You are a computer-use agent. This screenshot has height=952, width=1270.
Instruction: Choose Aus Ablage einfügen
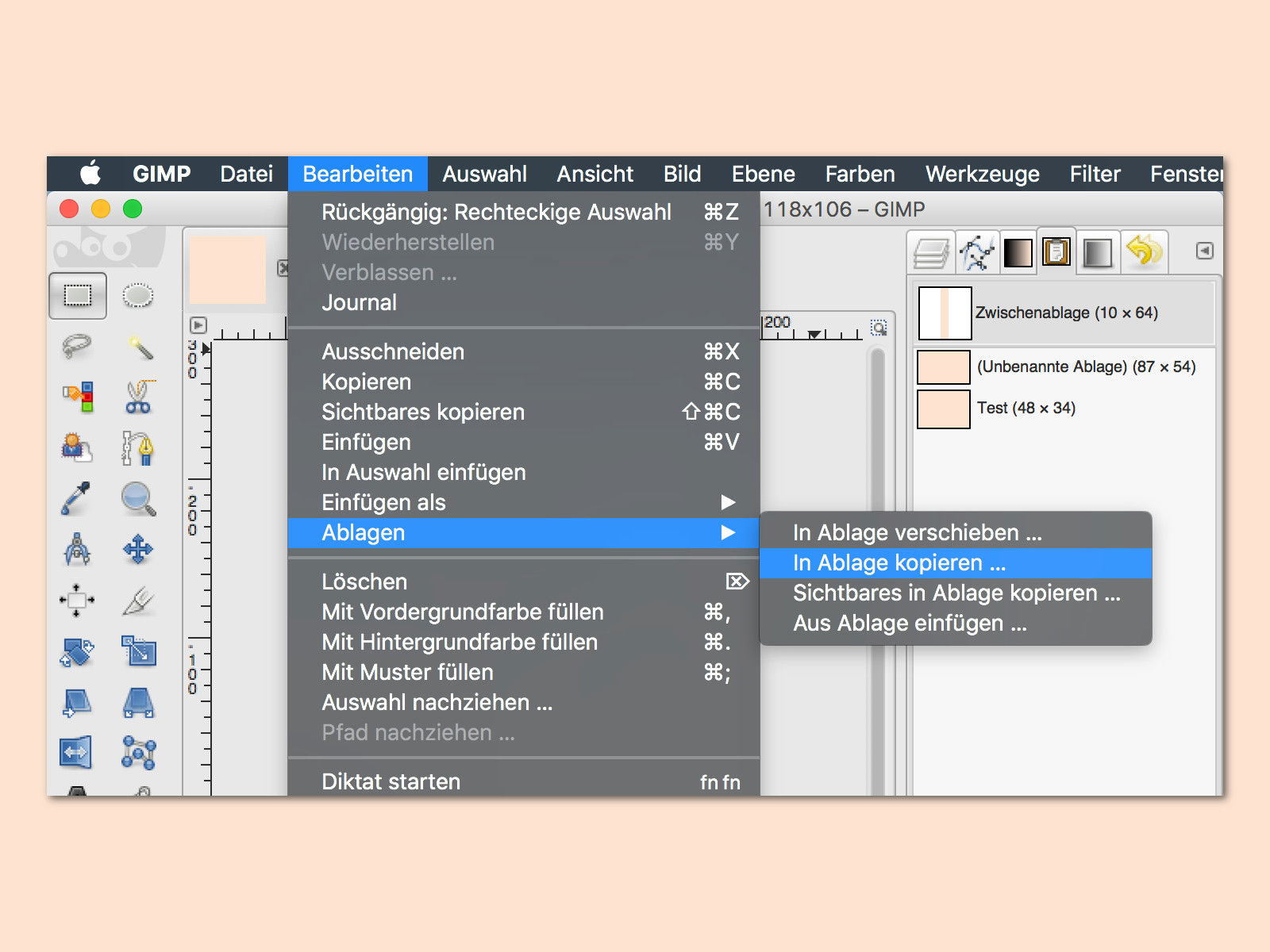click(x=956, y=623)
